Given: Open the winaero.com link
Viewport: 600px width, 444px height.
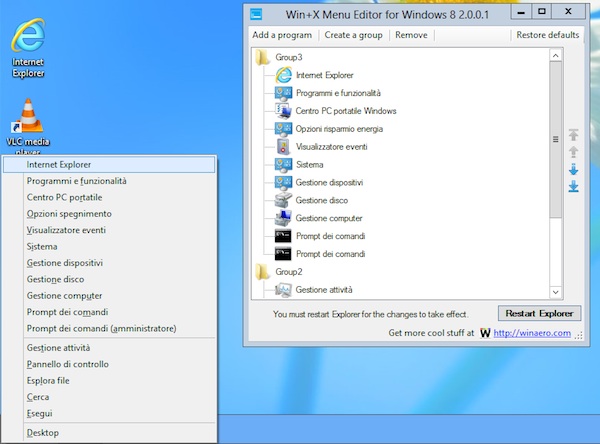Looking at the screenshot, I should (532, 333).
